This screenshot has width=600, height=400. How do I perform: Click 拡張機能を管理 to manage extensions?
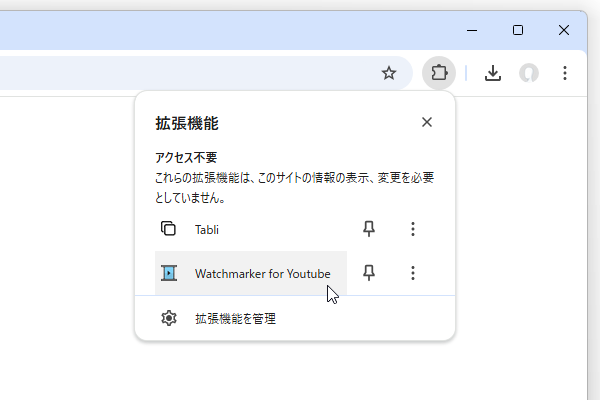295,318
